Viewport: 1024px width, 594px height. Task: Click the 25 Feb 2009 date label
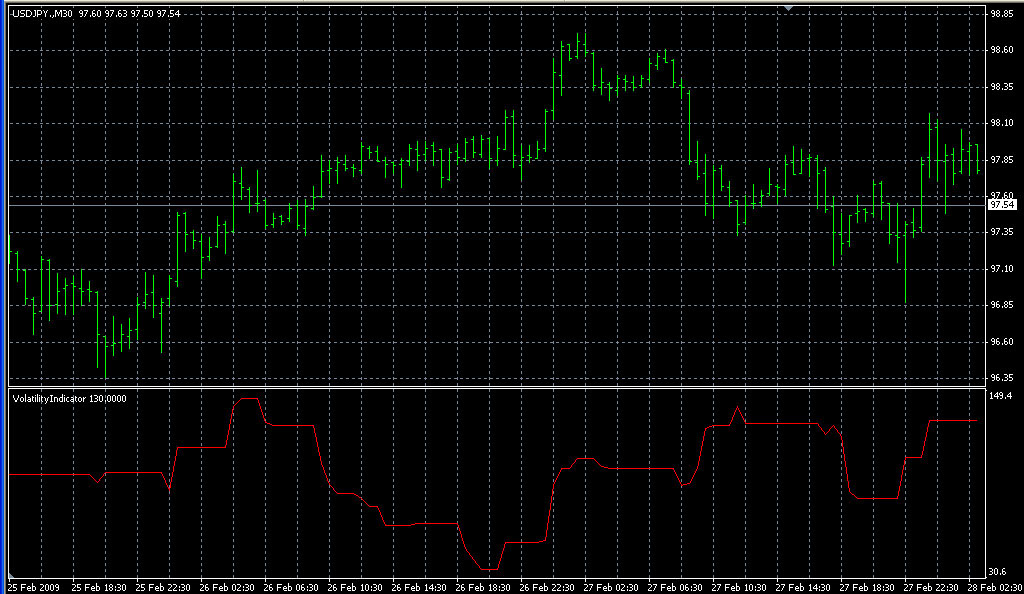34,587
